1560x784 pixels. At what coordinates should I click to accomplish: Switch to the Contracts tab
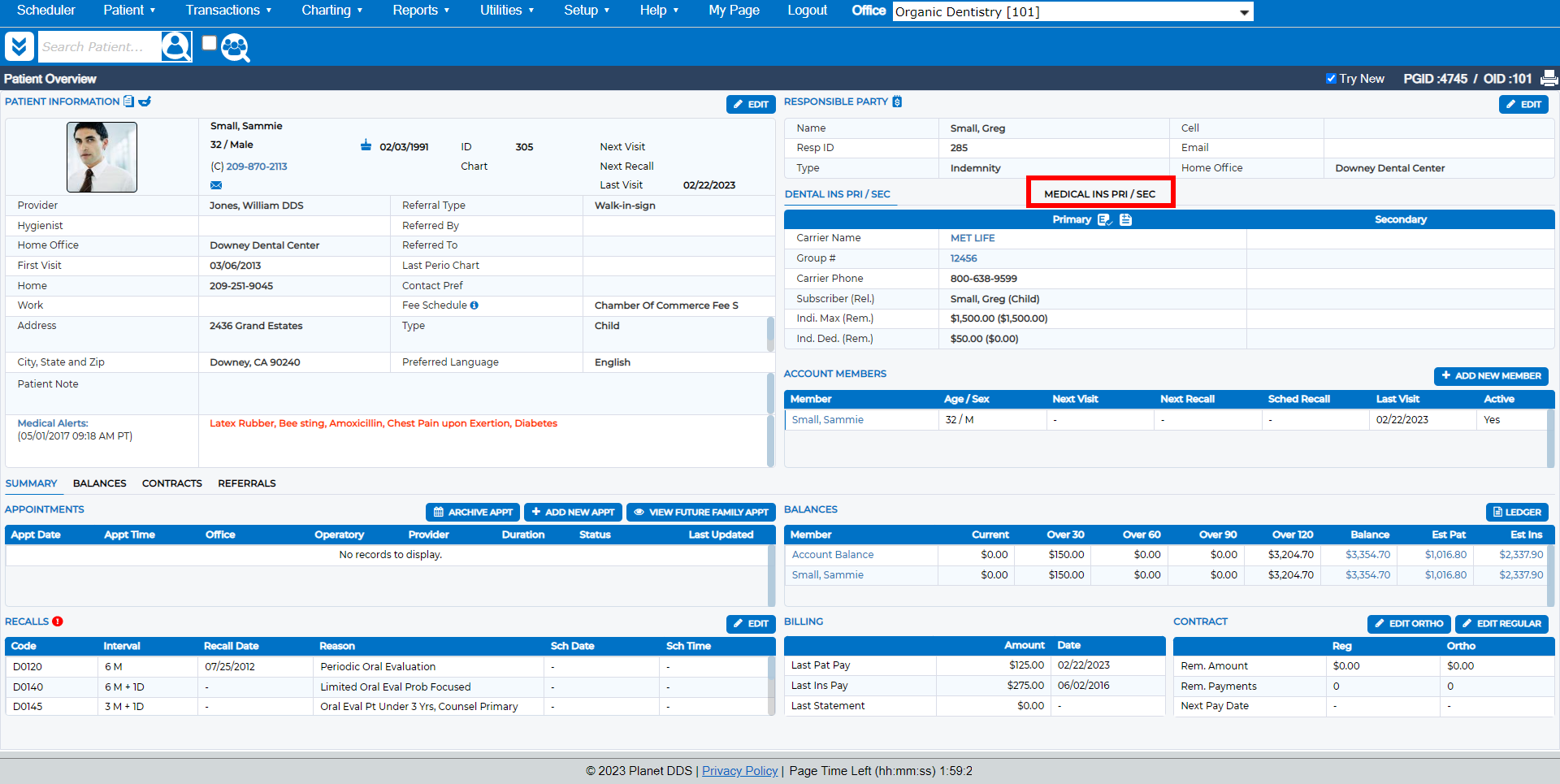pyautogui.click(x=171, y=483)
